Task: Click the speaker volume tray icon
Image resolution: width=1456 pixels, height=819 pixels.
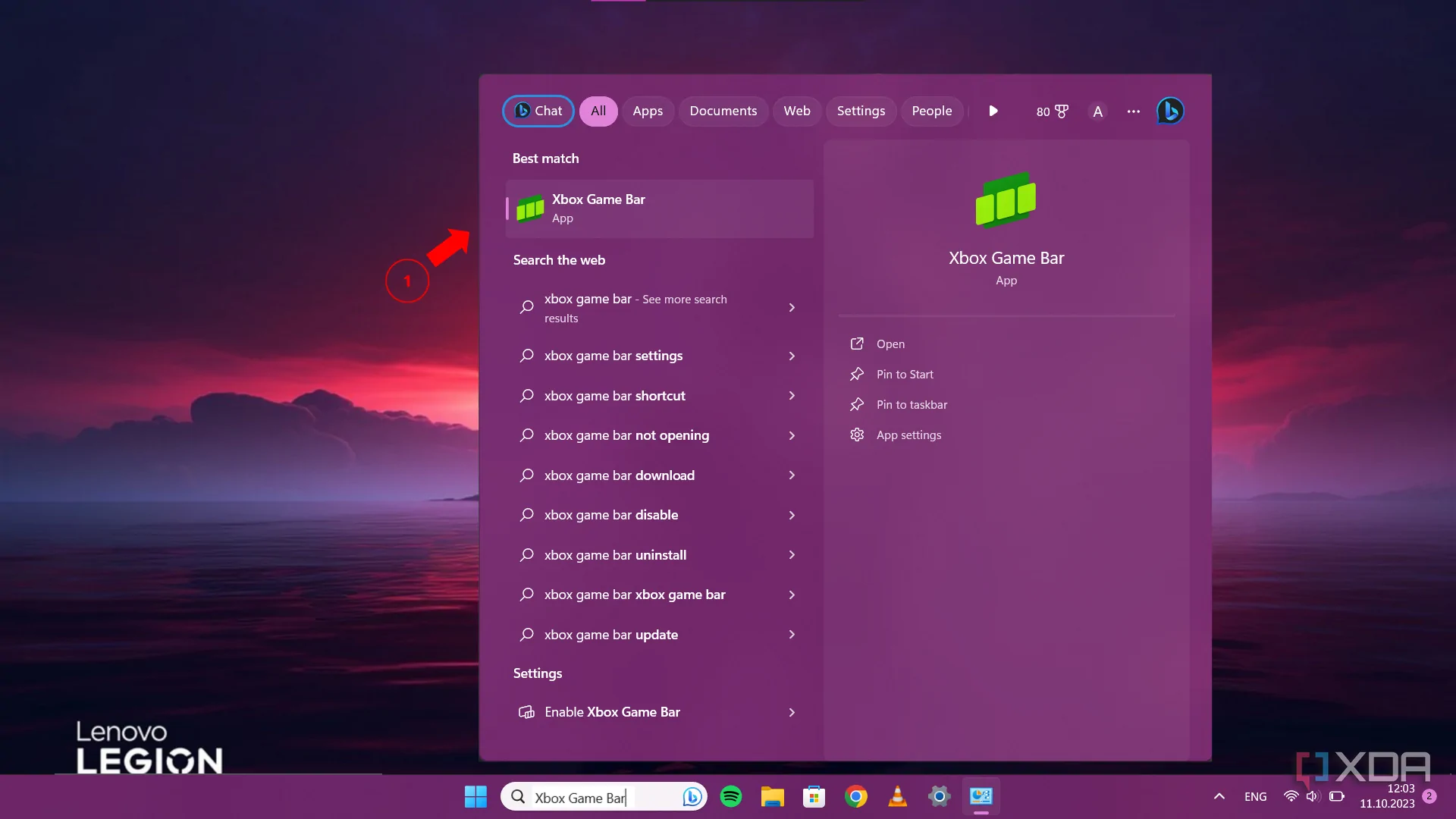Action: [1313, 796]
